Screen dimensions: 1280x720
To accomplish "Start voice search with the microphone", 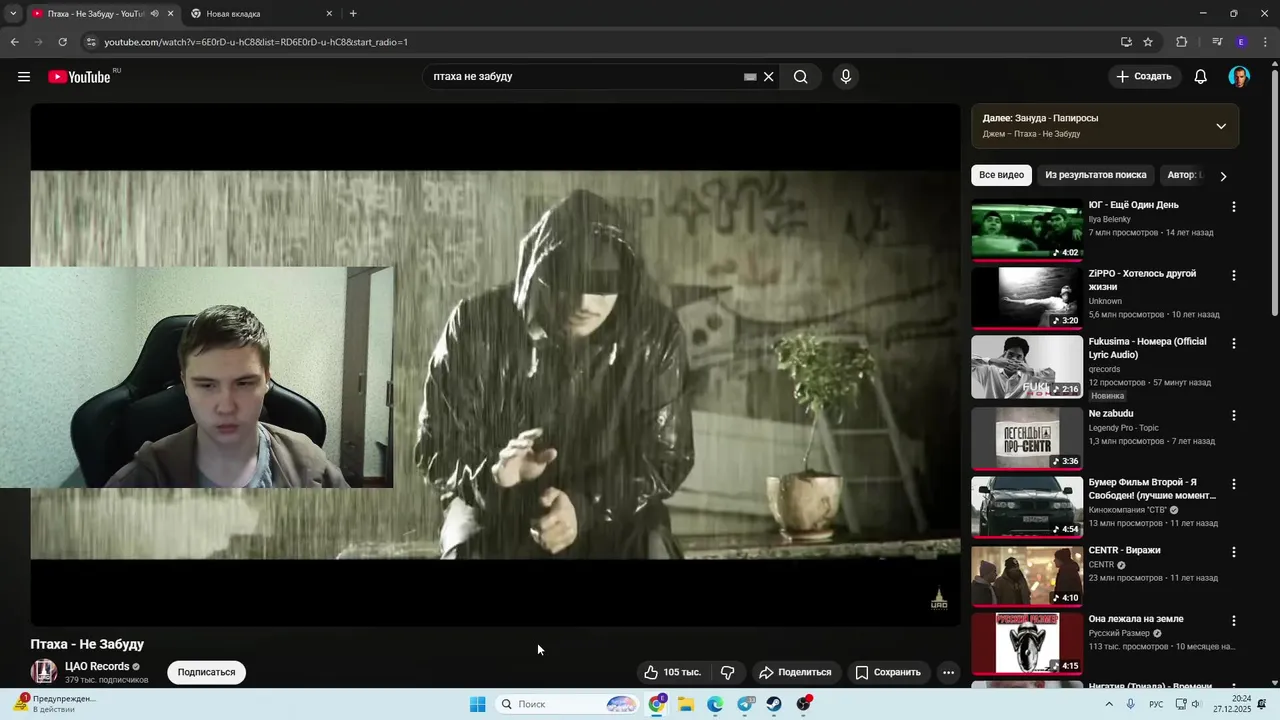I will tap(846, 77).
